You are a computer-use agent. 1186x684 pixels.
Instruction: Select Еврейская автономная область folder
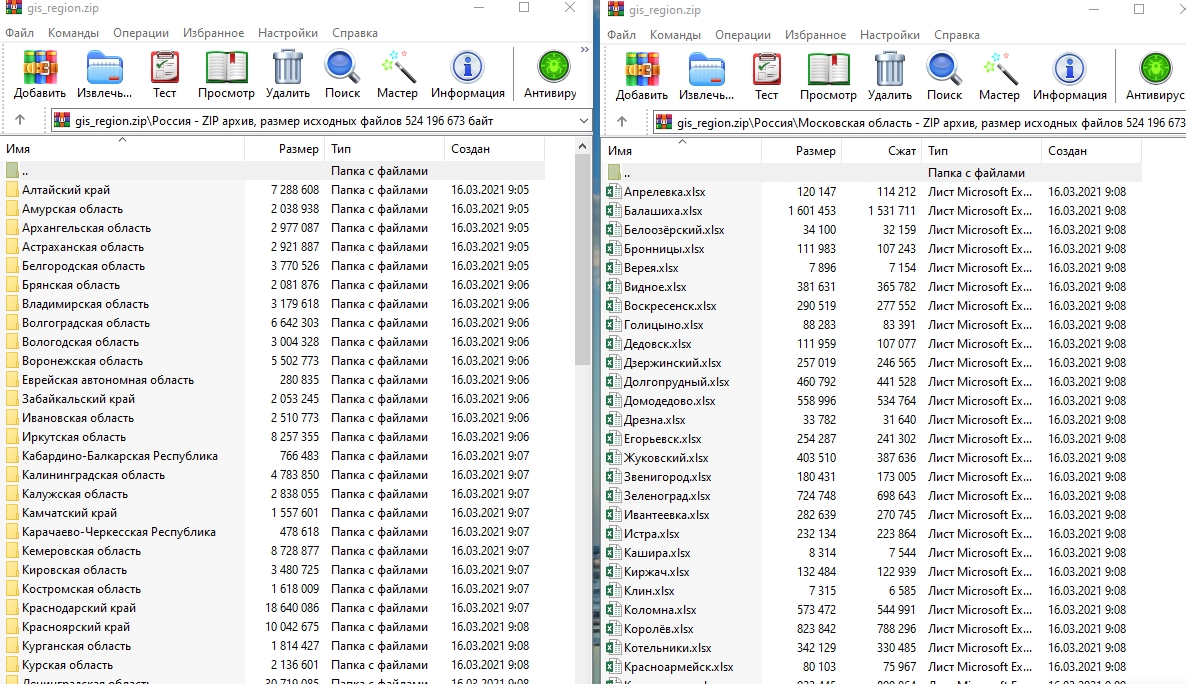pyautogui.click(x=273, y=380)
